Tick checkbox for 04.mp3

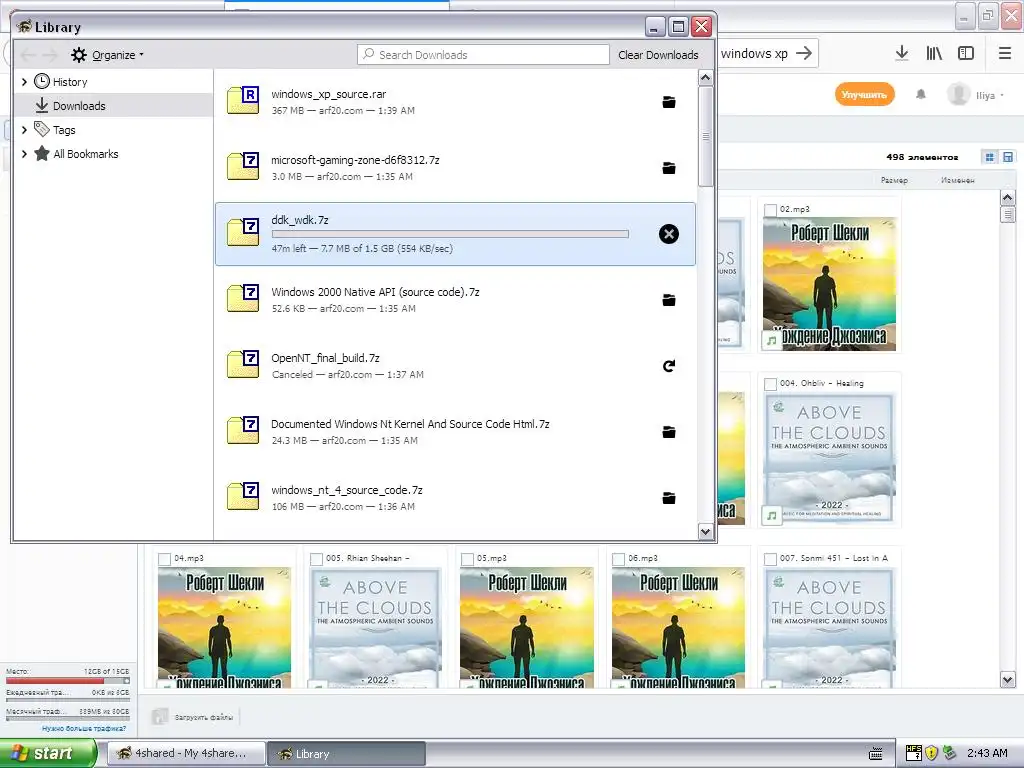tap(165, 559)
